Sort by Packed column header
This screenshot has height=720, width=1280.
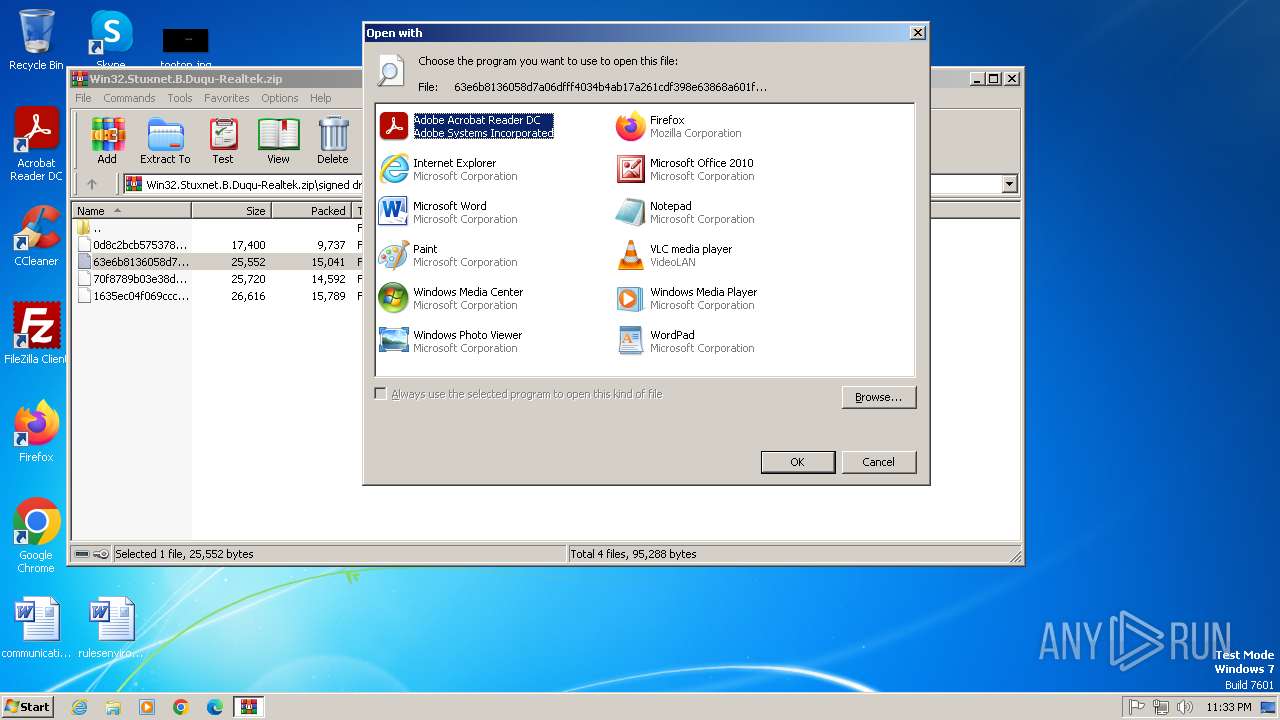point(311,211)
